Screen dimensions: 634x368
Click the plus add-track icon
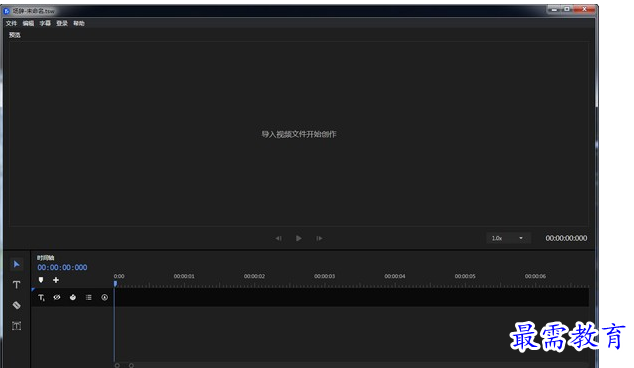pyautogui.click(x=56, y=280)
